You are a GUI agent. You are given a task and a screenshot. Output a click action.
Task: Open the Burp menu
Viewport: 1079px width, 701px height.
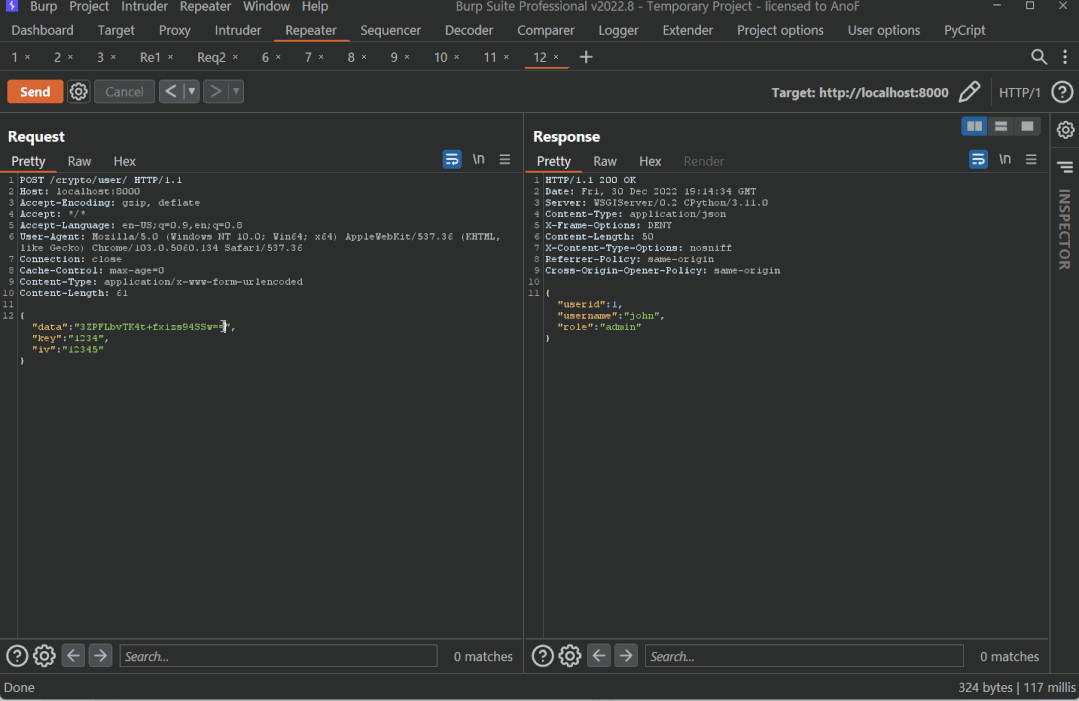tap(43, 7)
